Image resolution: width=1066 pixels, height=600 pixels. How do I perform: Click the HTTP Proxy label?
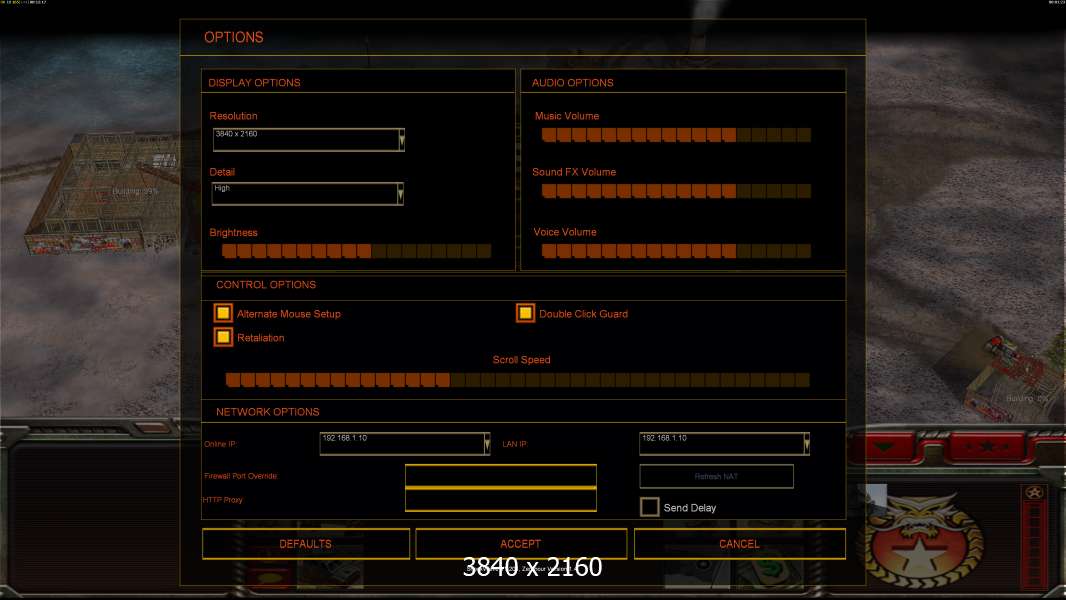[x=222, y=500]
